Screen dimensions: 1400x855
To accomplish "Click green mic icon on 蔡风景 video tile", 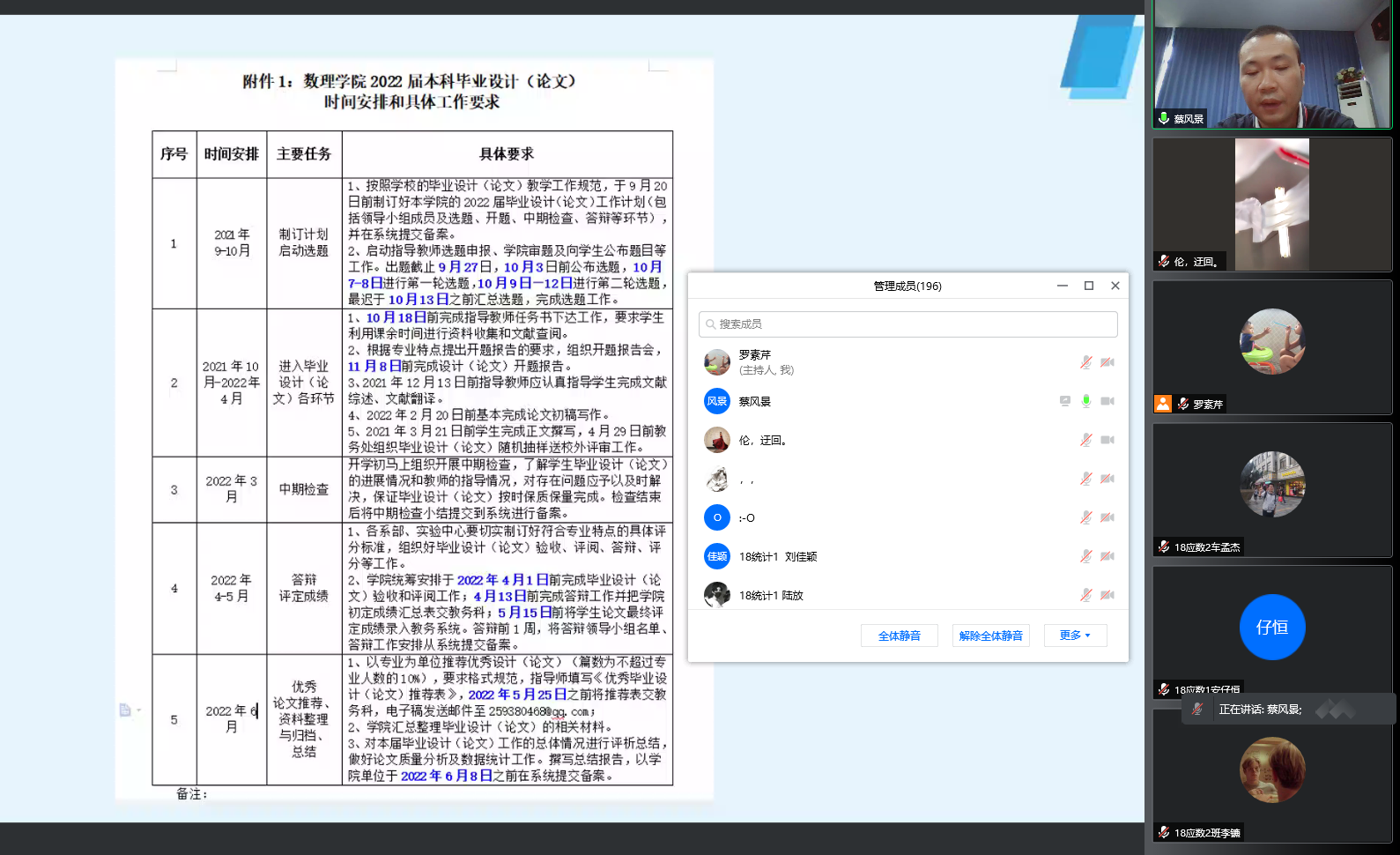I will click(x=1164, y=118).
